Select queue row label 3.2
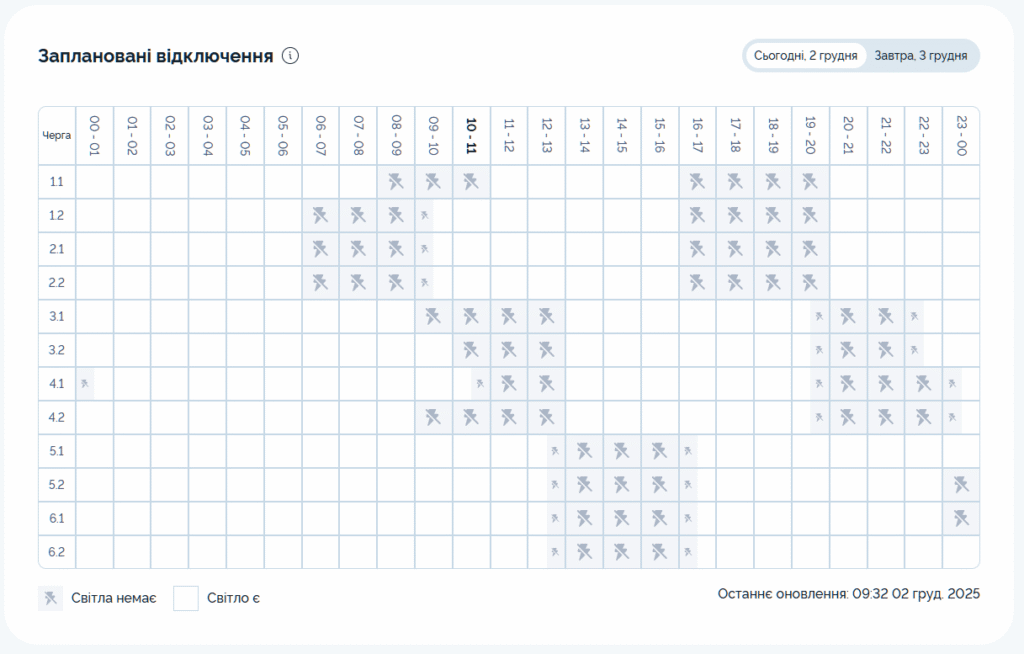The width and height of the screenshot is (1024, 654). pos(57,350)
